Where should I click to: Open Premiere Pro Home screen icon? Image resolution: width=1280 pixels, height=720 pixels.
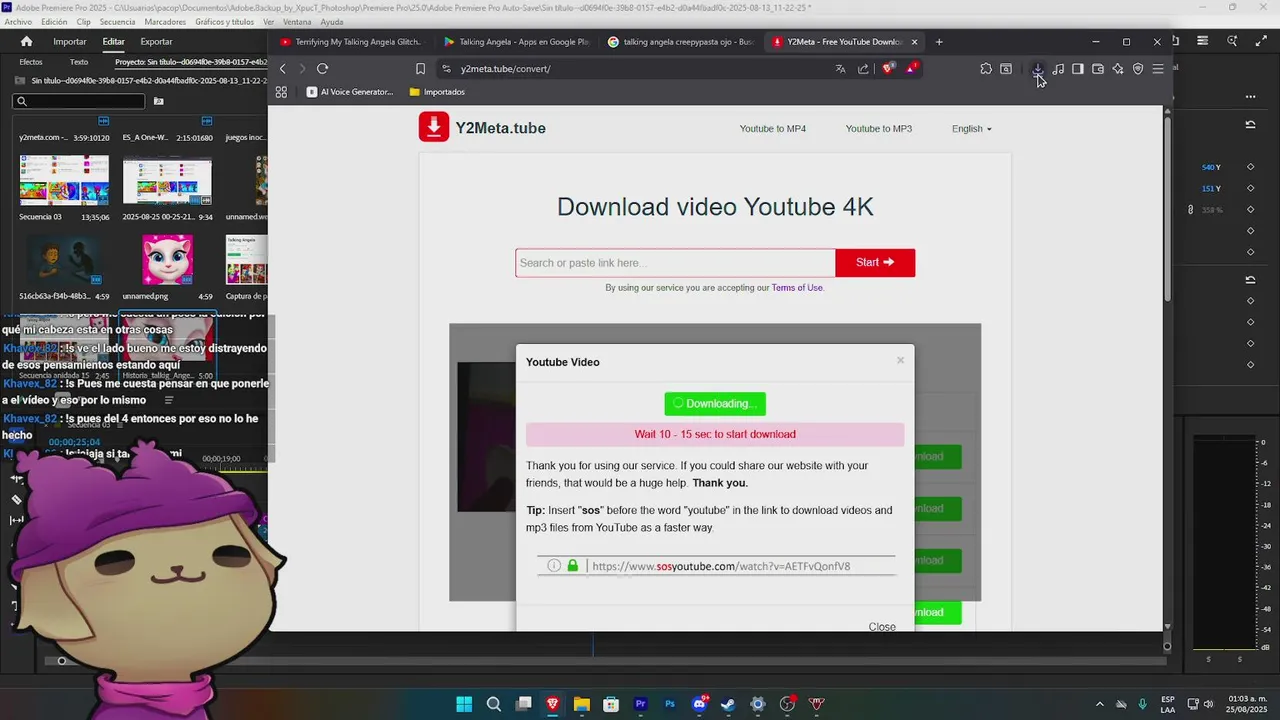coord(27,42)
